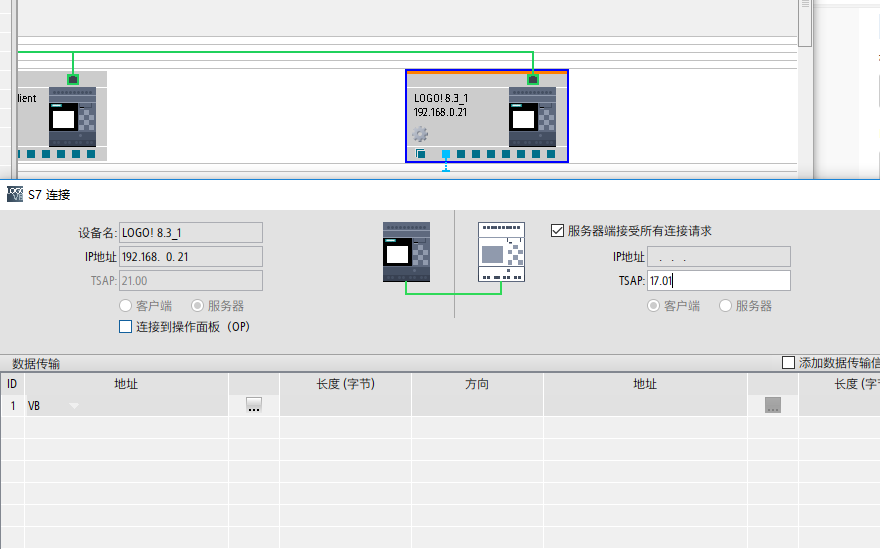Click the green Ethernet port atop the client device
The image size is (880, 549).
click(x=73, y=79)
